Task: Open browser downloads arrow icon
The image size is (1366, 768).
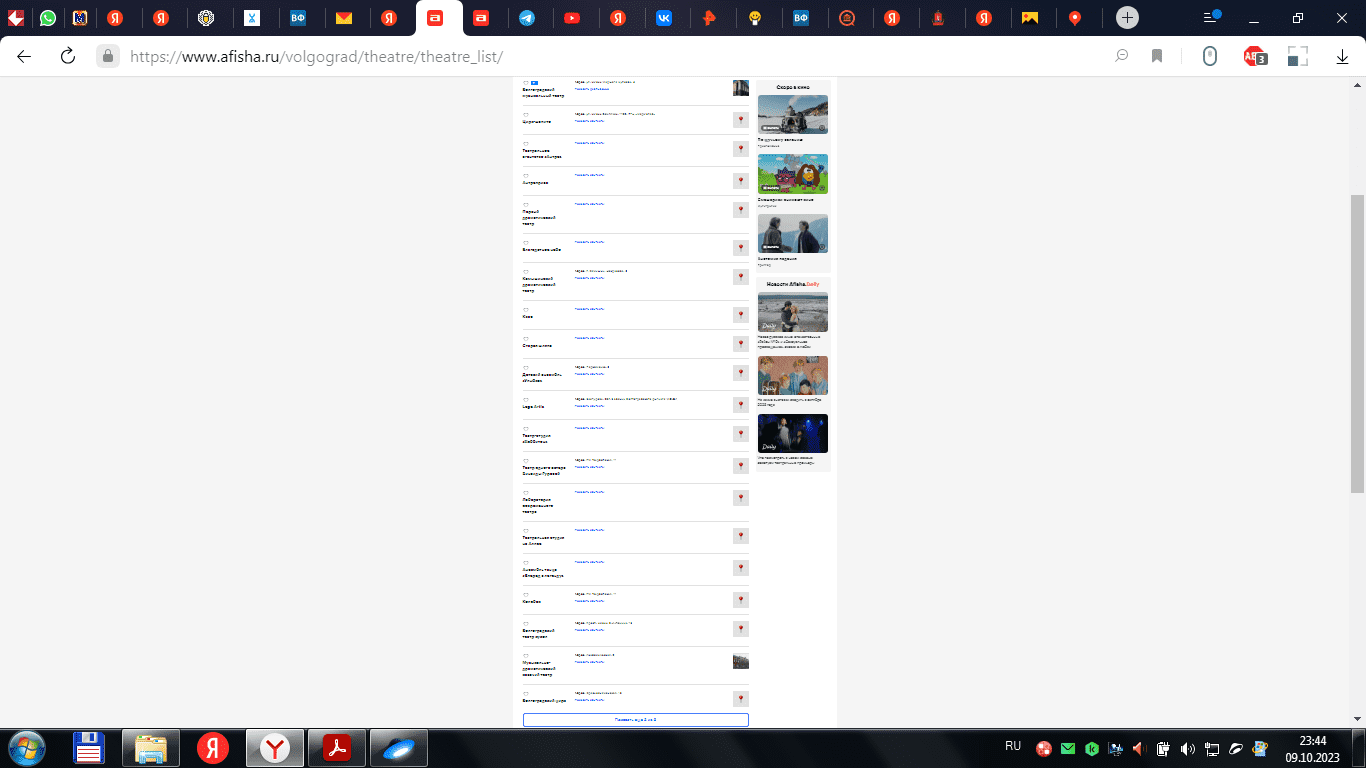Action: point(1342,57)
